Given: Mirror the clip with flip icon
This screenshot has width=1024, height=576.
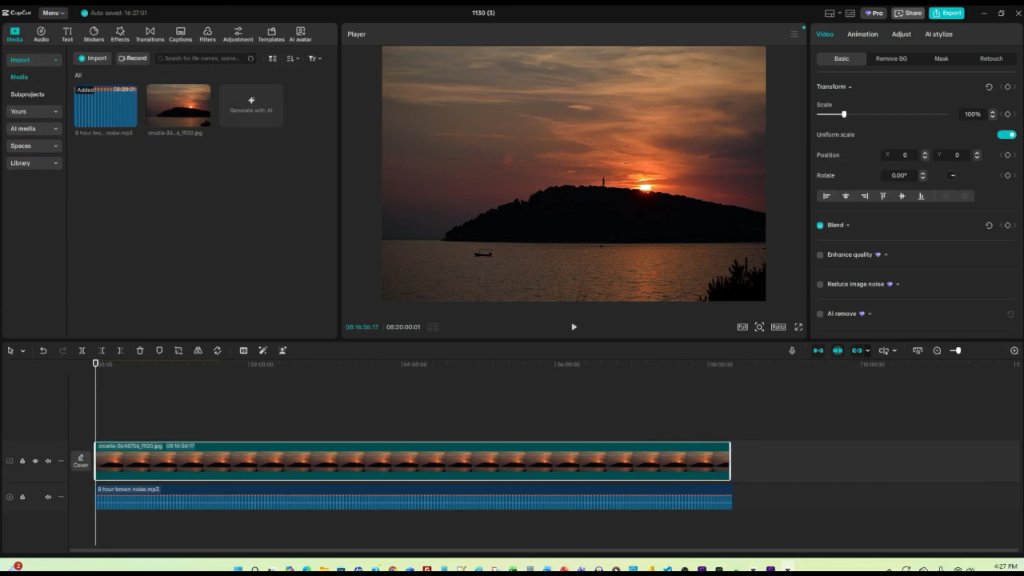Looking at the screenshot, I should 198,351.
